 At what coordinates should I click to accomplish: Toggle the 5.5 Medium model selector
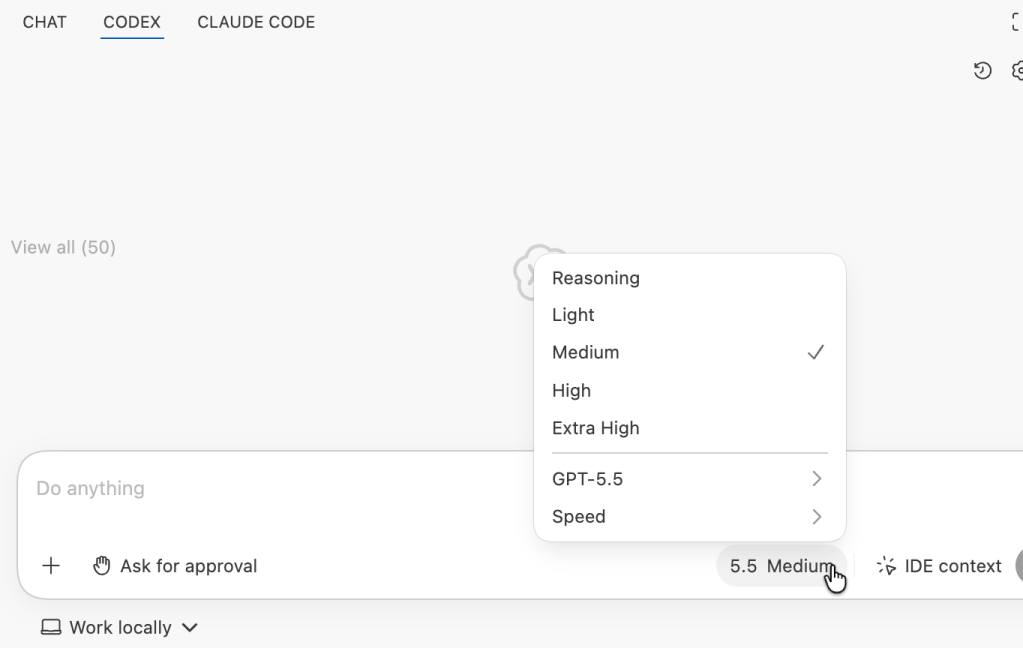(x=781, y=566)
